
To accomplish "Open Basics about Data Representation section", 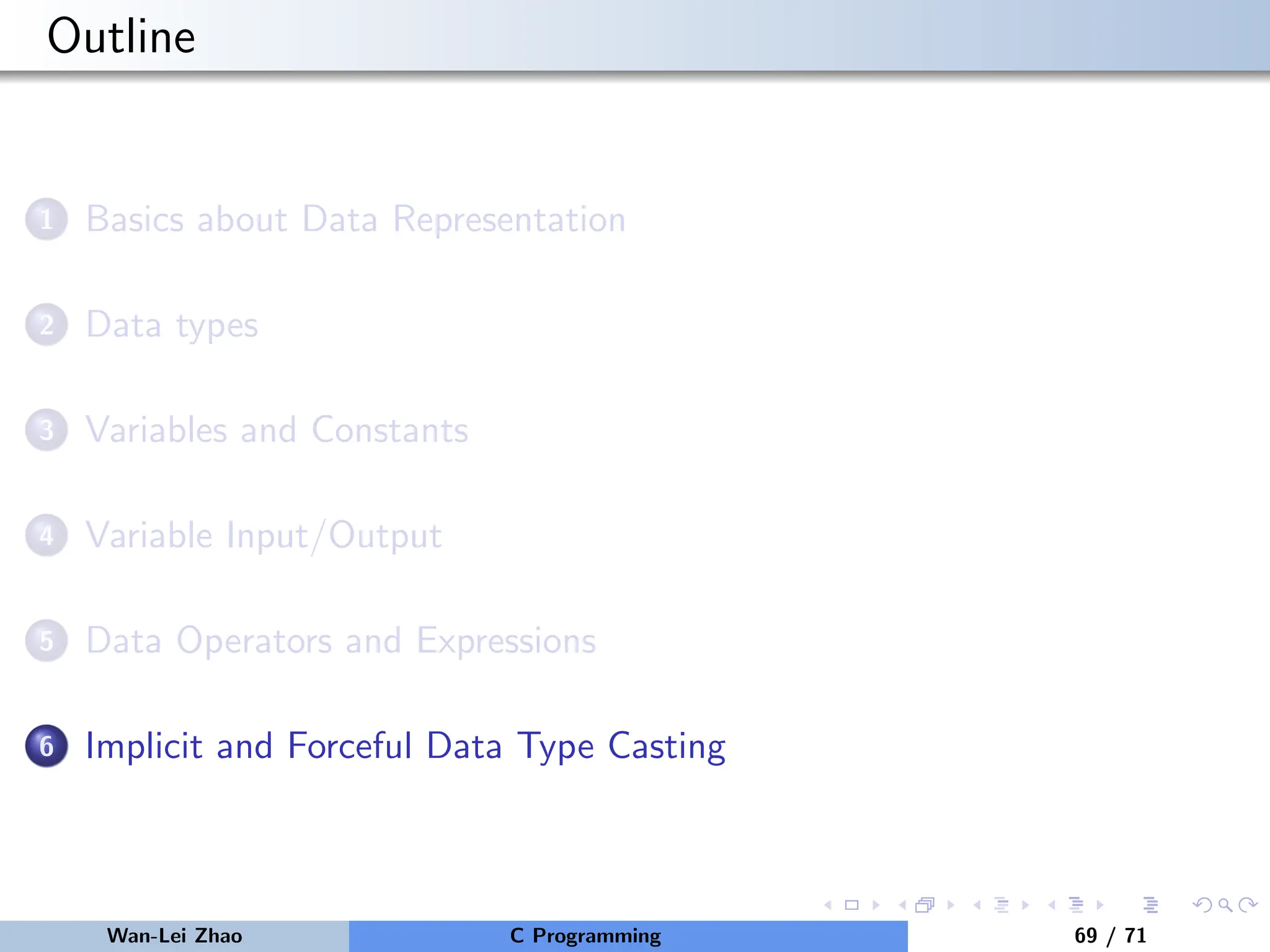I will click(356, 219).
